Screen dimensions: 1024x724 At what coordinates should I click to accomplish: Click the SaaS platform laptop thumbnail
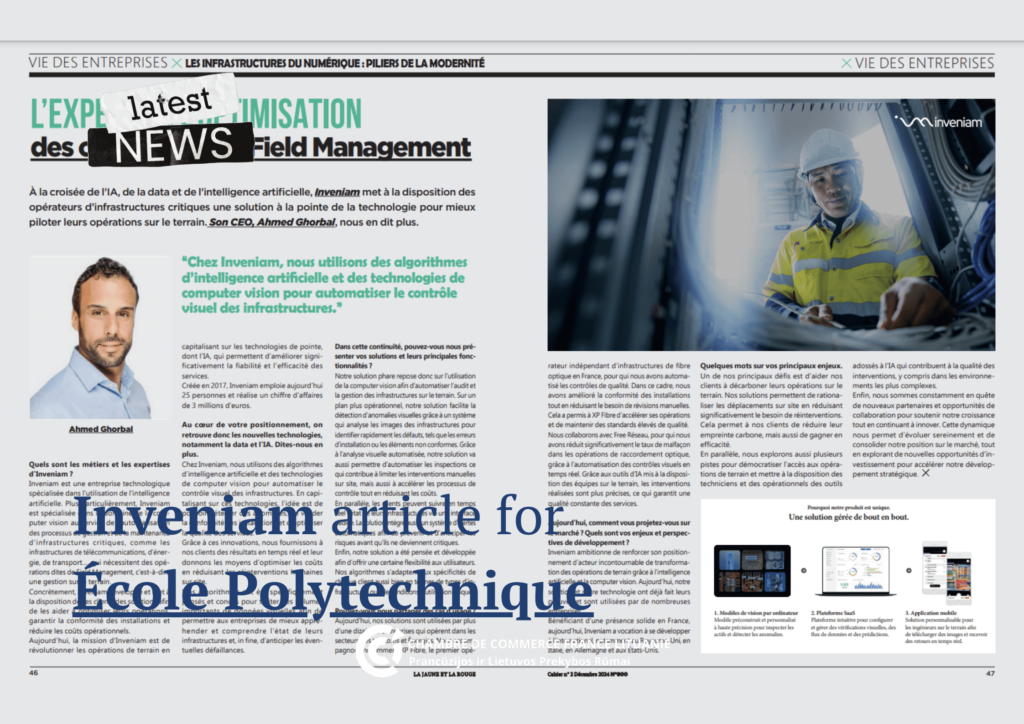click(856, 571)
